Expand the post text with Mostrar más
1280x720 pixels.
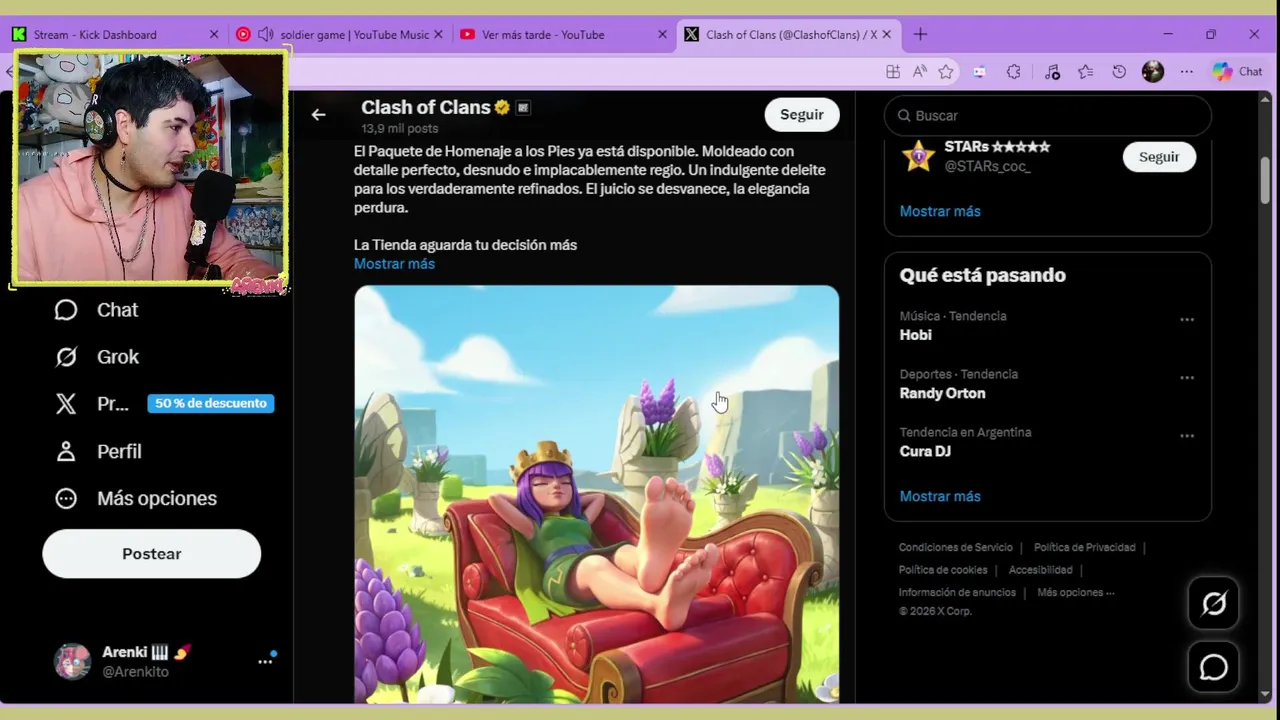394,264
